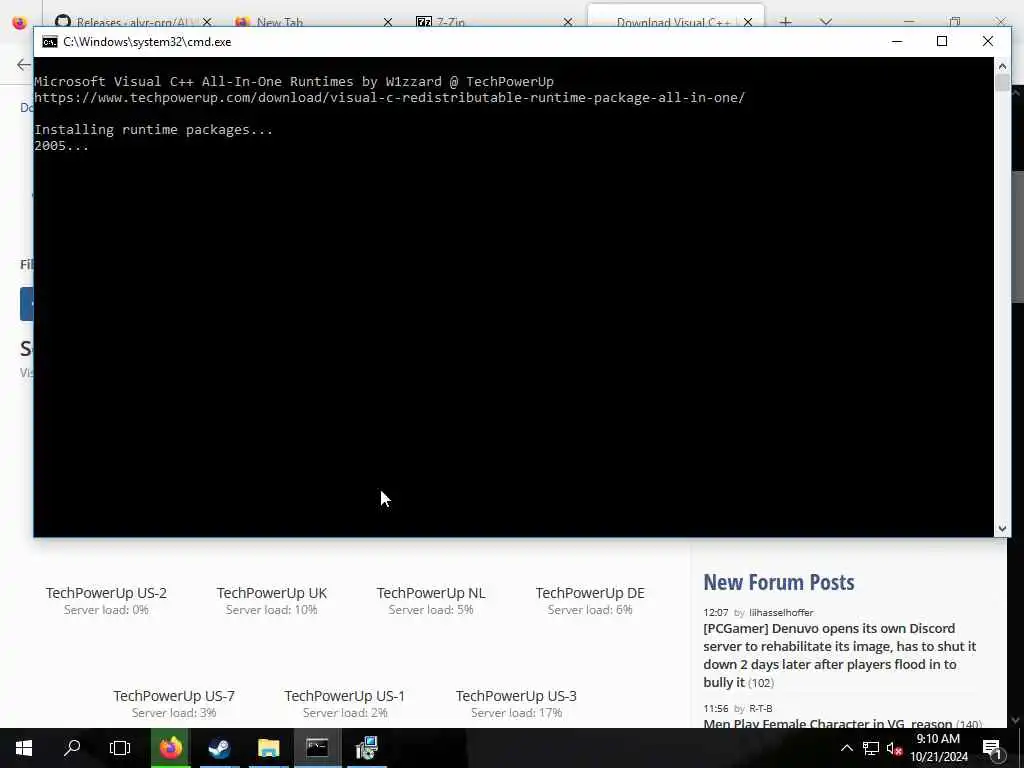The width and height of the screenshot is (1024, 768).
Task: Open network status tray icon
Action: (871, 748)
